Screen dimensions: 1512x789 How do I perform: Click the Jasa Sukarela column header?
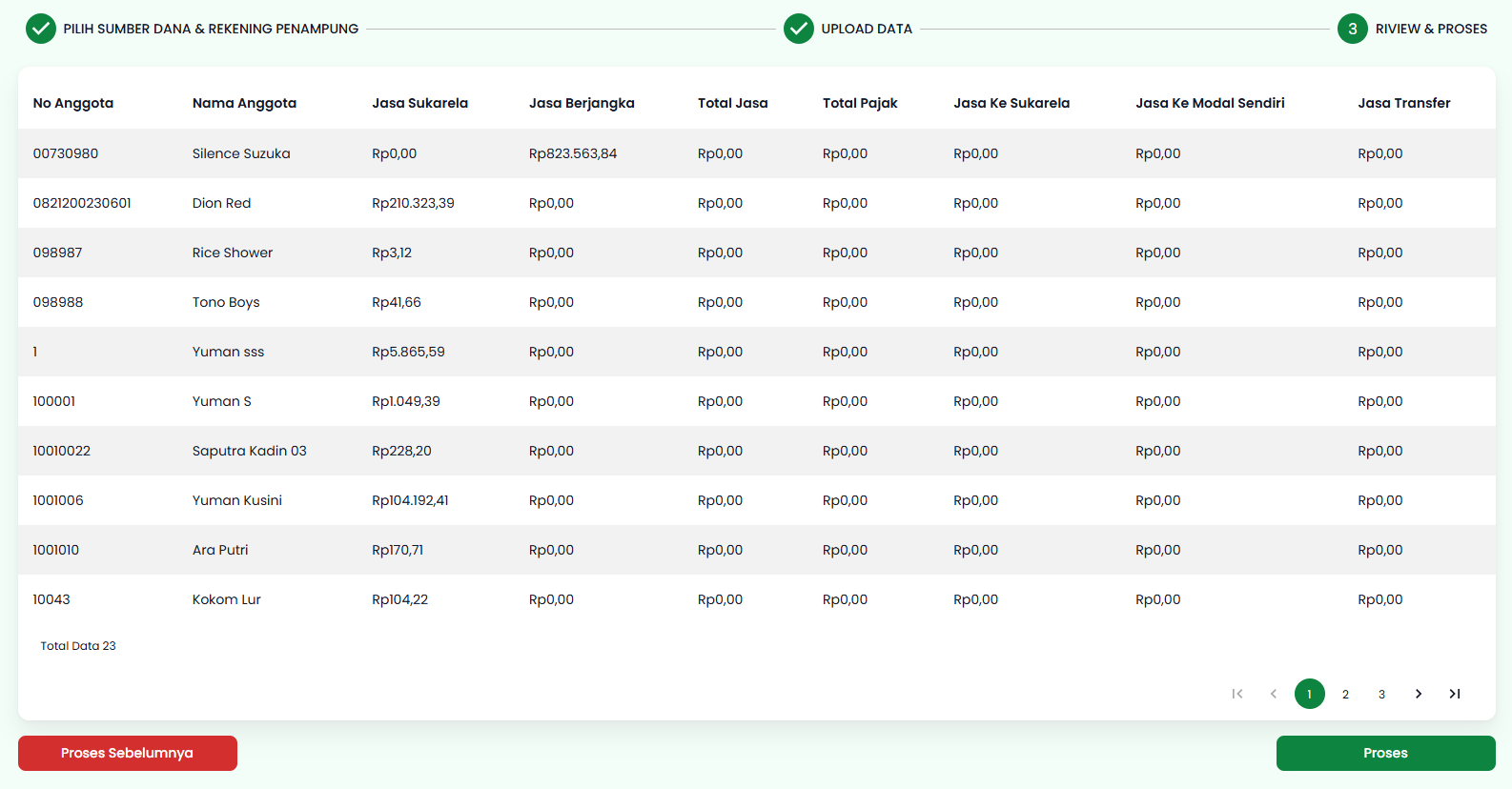point(419,103)
